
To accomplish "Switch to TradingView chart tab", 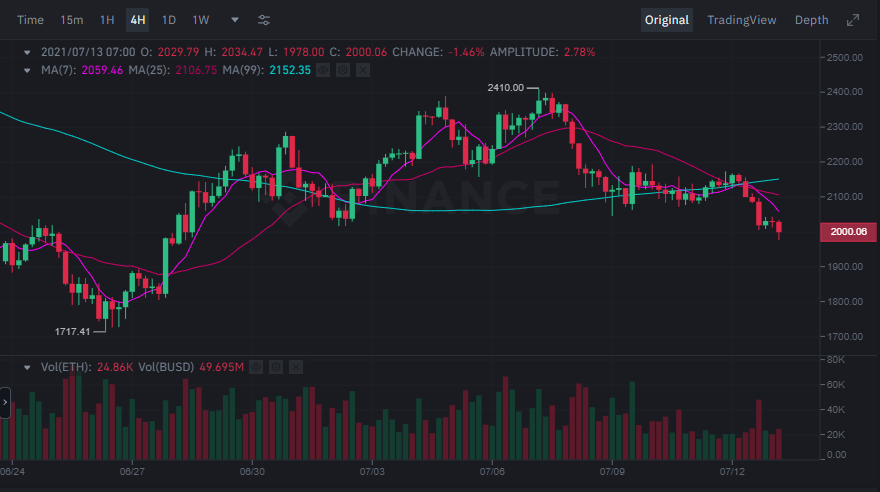I will click(x=741, y=20).
